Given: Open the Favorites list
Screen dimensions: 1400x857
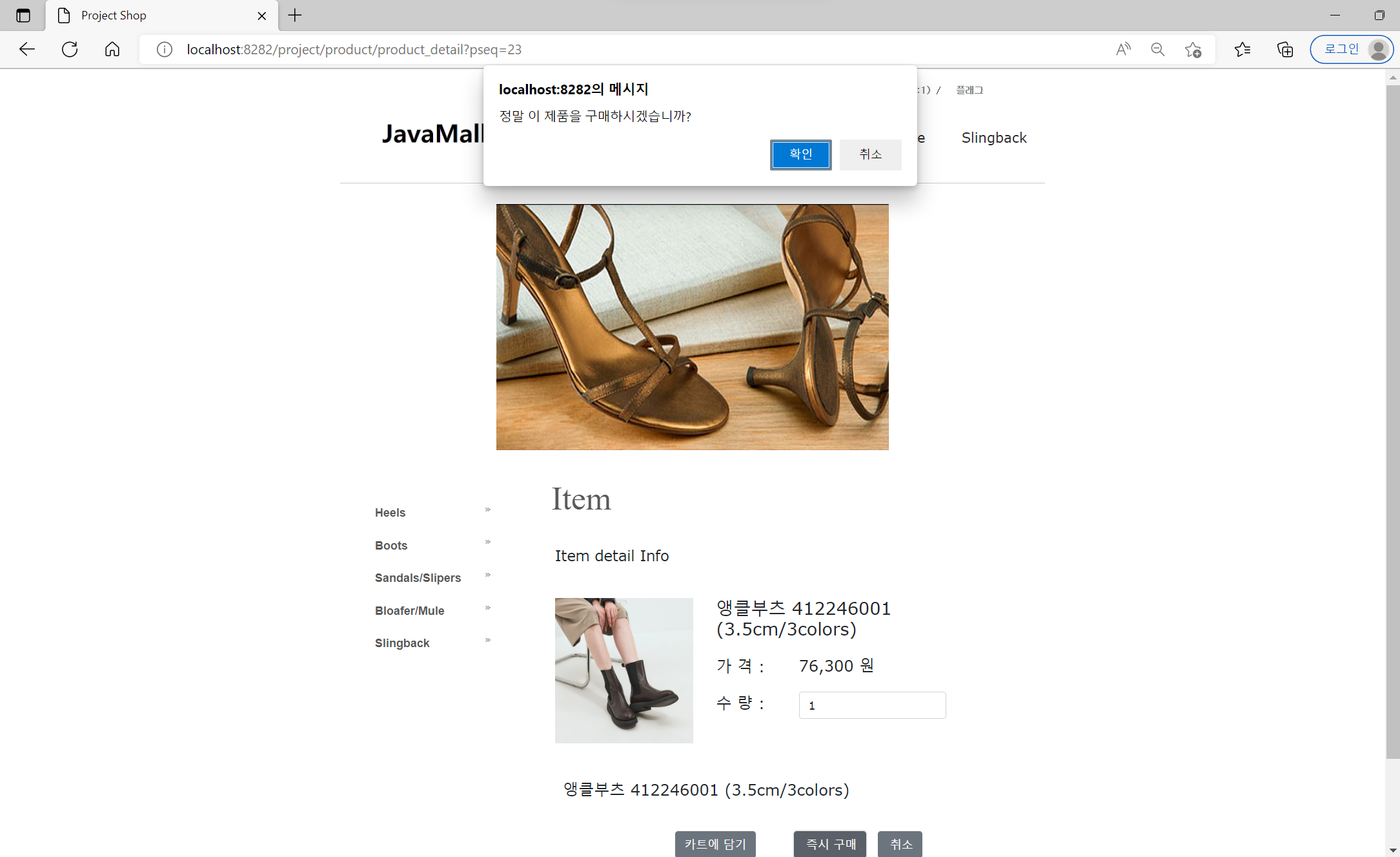Looking at the screenshot, I should [x=1242, y=49].
